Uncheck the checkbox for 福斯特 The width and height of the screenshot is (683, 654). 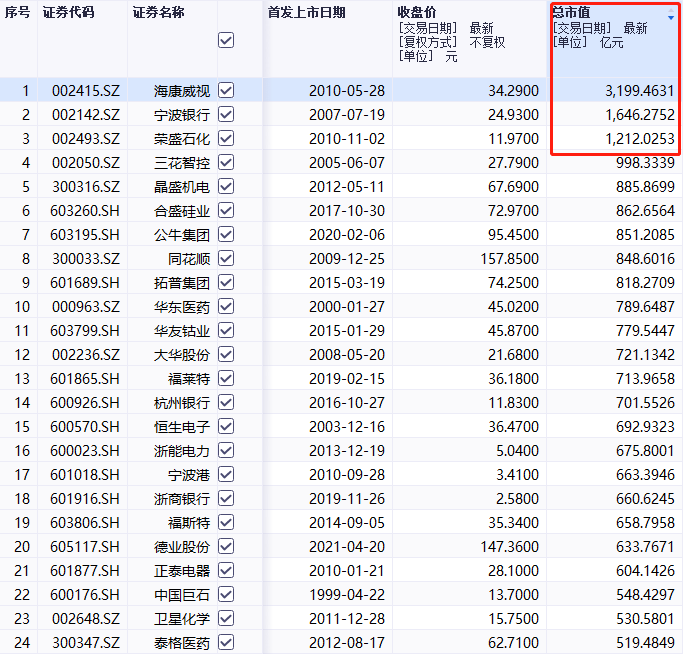tap(226, 522)
